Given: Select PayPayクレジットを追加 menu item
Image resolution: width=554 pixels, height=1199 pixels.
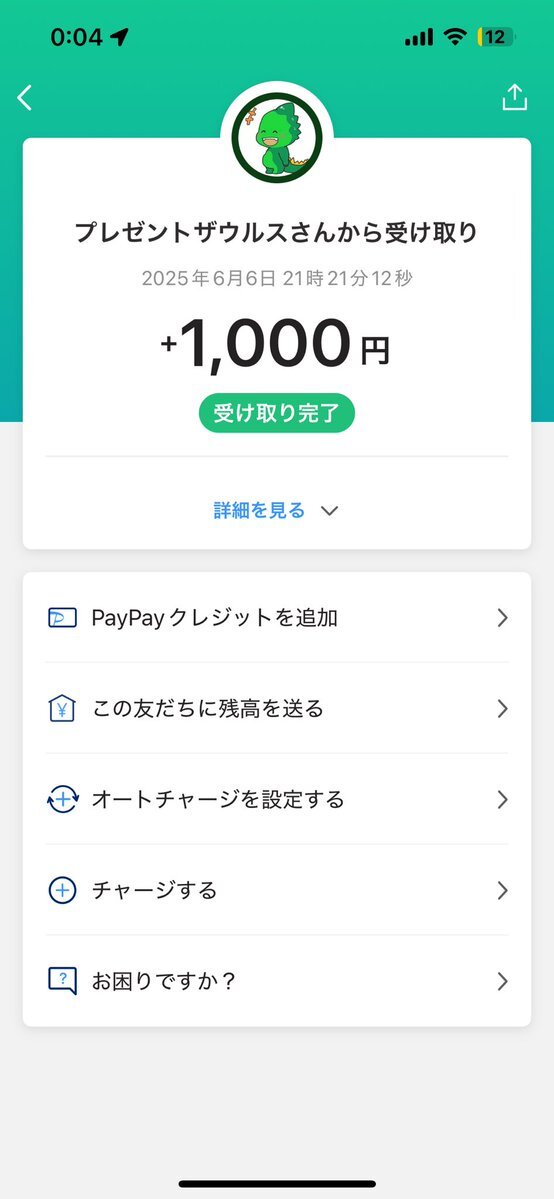Looking at the screenshot, I should click(x=277, y=618).
